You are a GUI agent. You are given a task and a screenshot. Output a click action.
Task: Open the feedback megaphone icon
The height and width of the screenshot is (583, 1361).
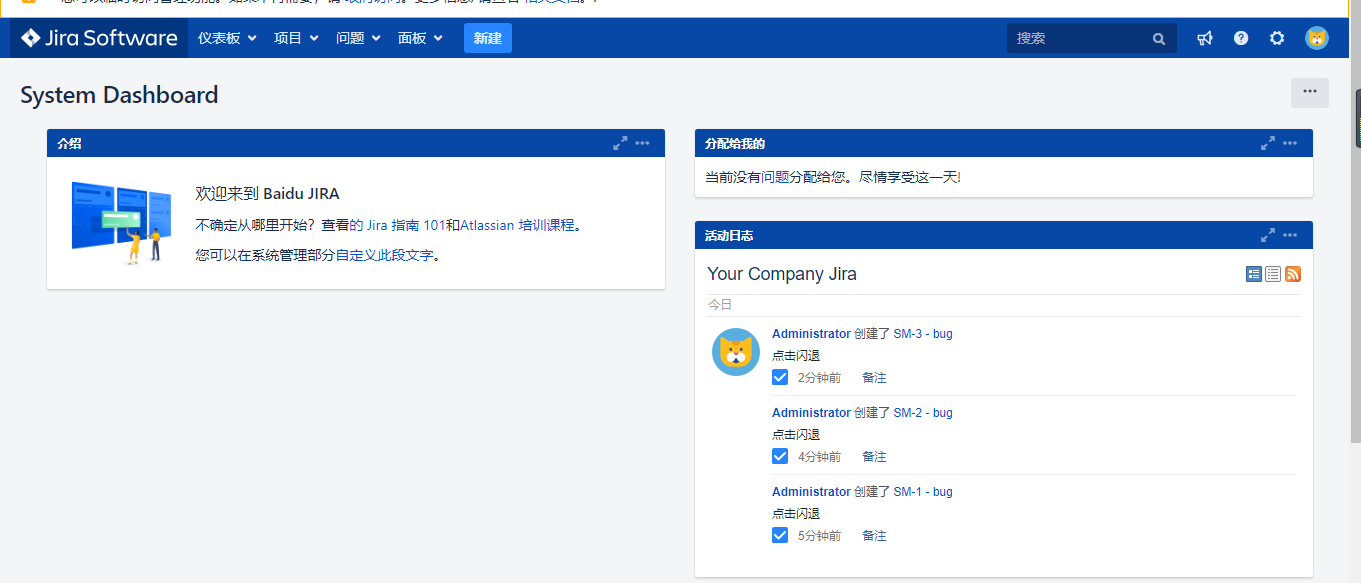pyautogui.click(x=1205, y=38)
